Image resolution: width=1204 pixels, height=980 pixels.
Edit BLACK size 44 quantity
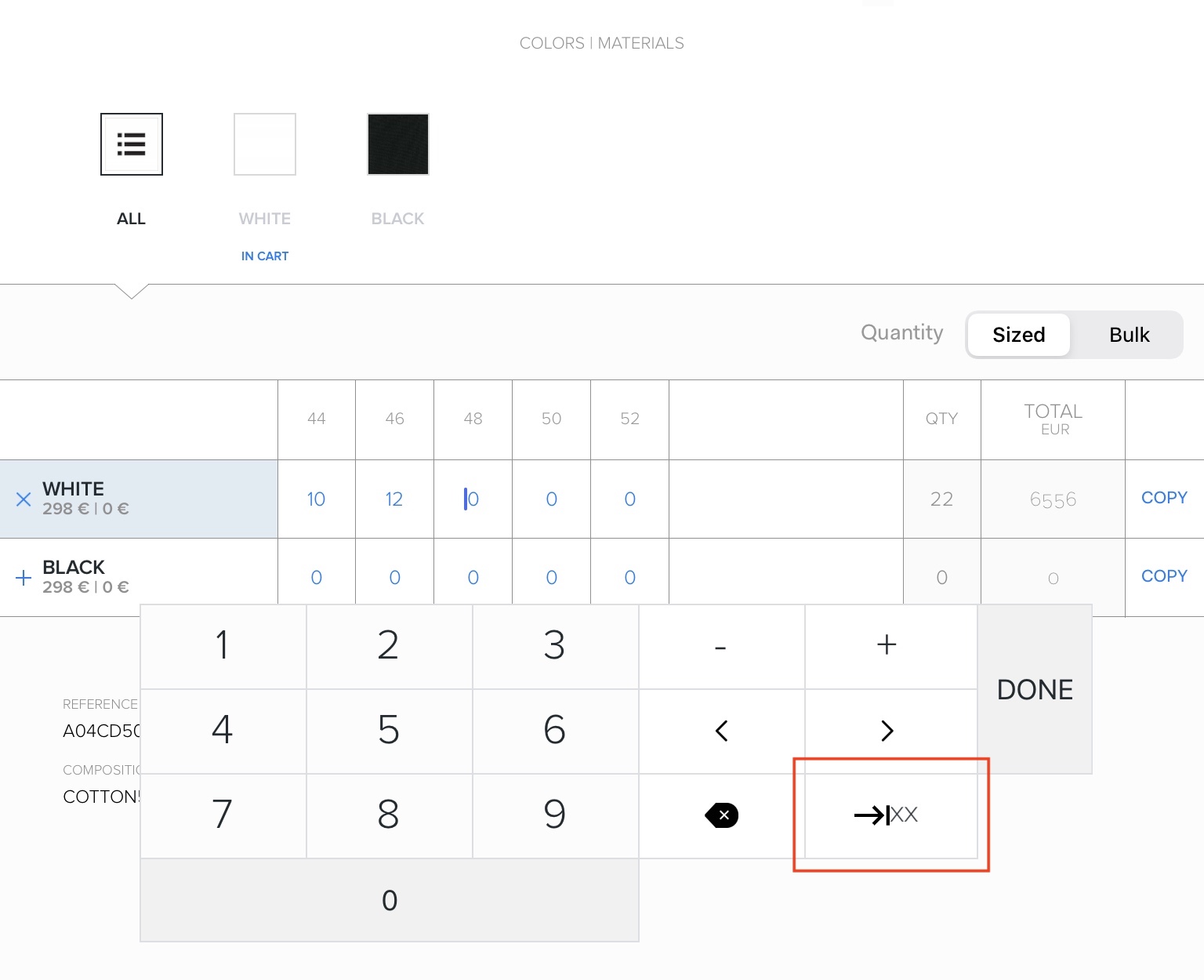tap(317, 578)
